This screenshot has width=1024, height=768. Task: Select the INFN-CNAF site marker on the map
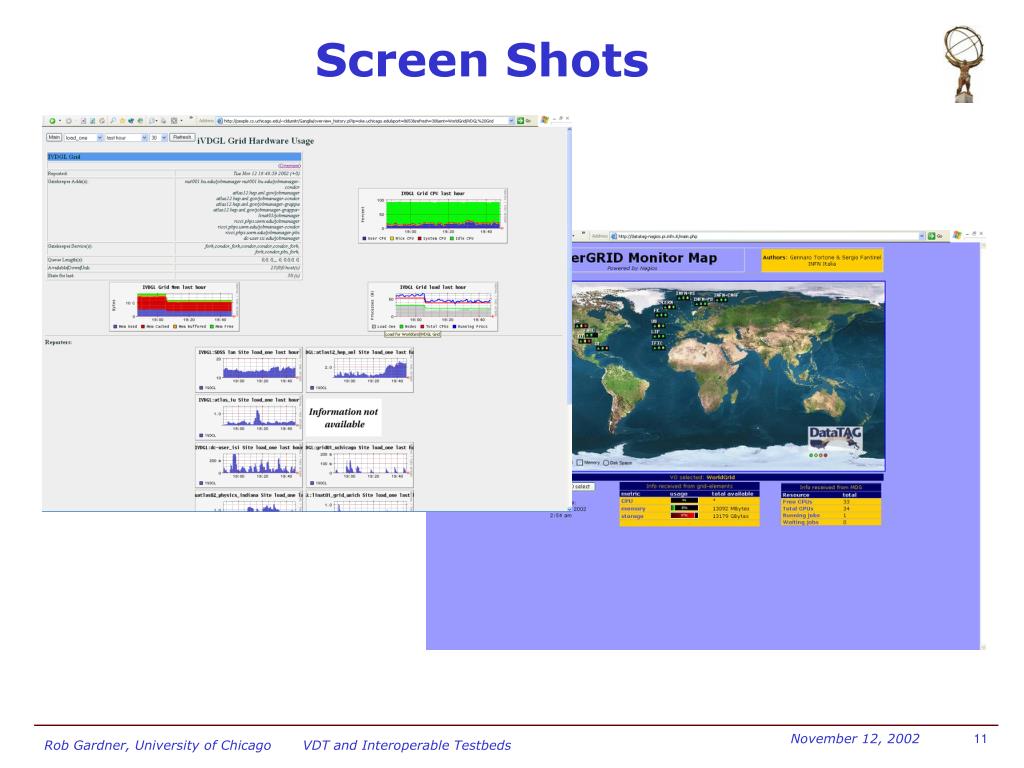(726, 297)
